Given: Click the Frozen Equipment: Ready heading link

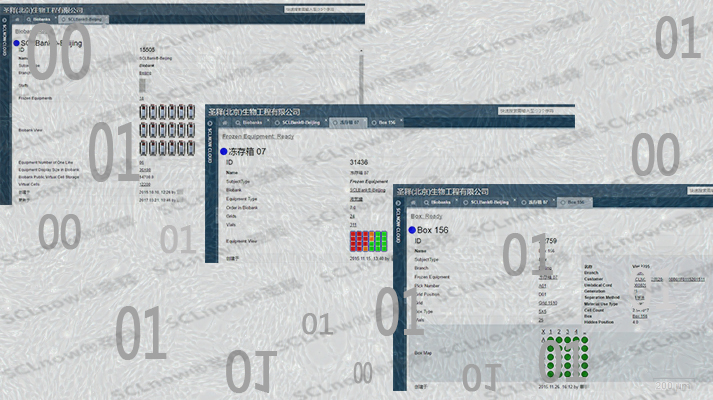Looking at the screenshot, I should [258, 136].
